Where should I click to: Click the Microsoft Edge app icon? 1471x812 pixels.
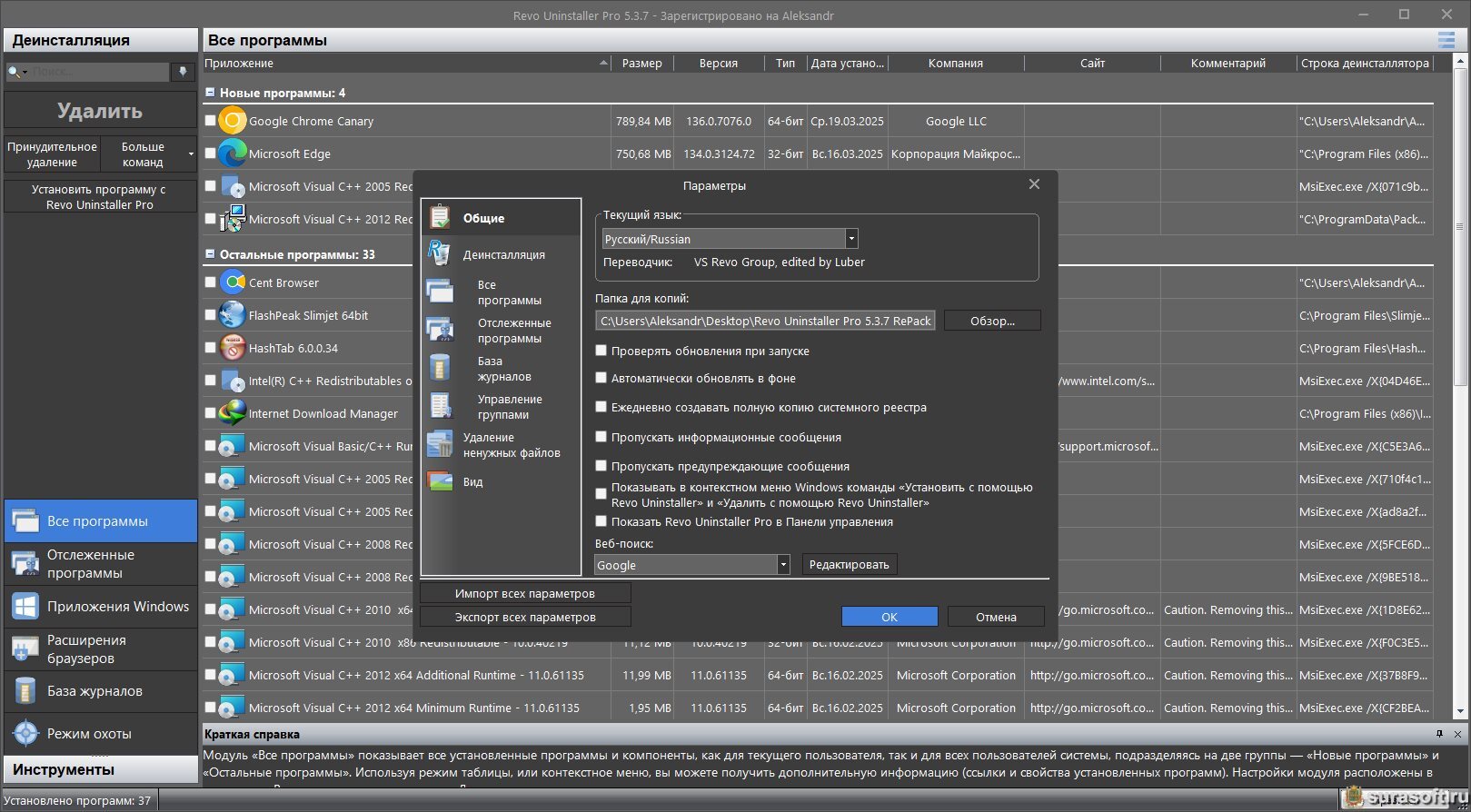point(233,153)
